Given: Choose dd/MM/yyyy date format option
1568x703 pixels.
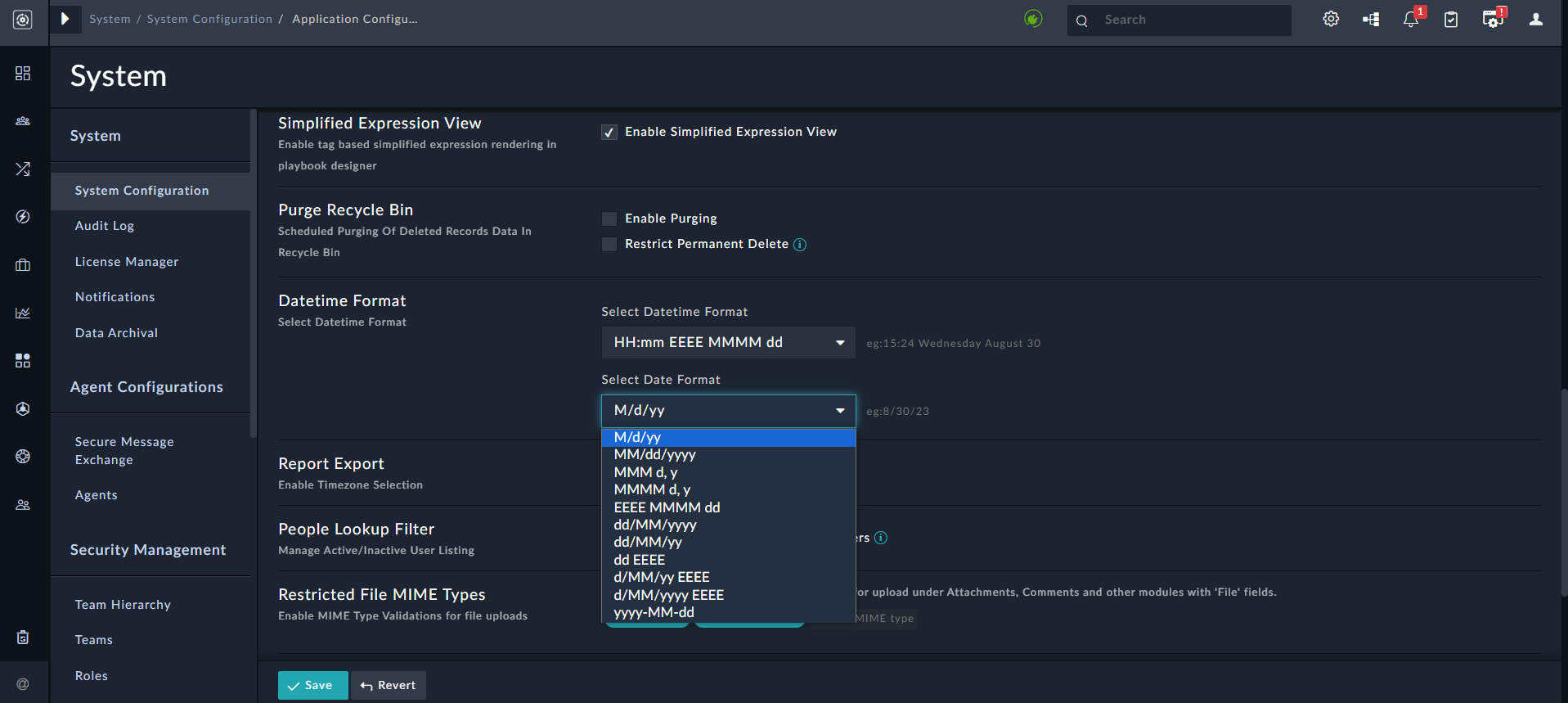Looking at the screenshot, I should coord(728,525).
